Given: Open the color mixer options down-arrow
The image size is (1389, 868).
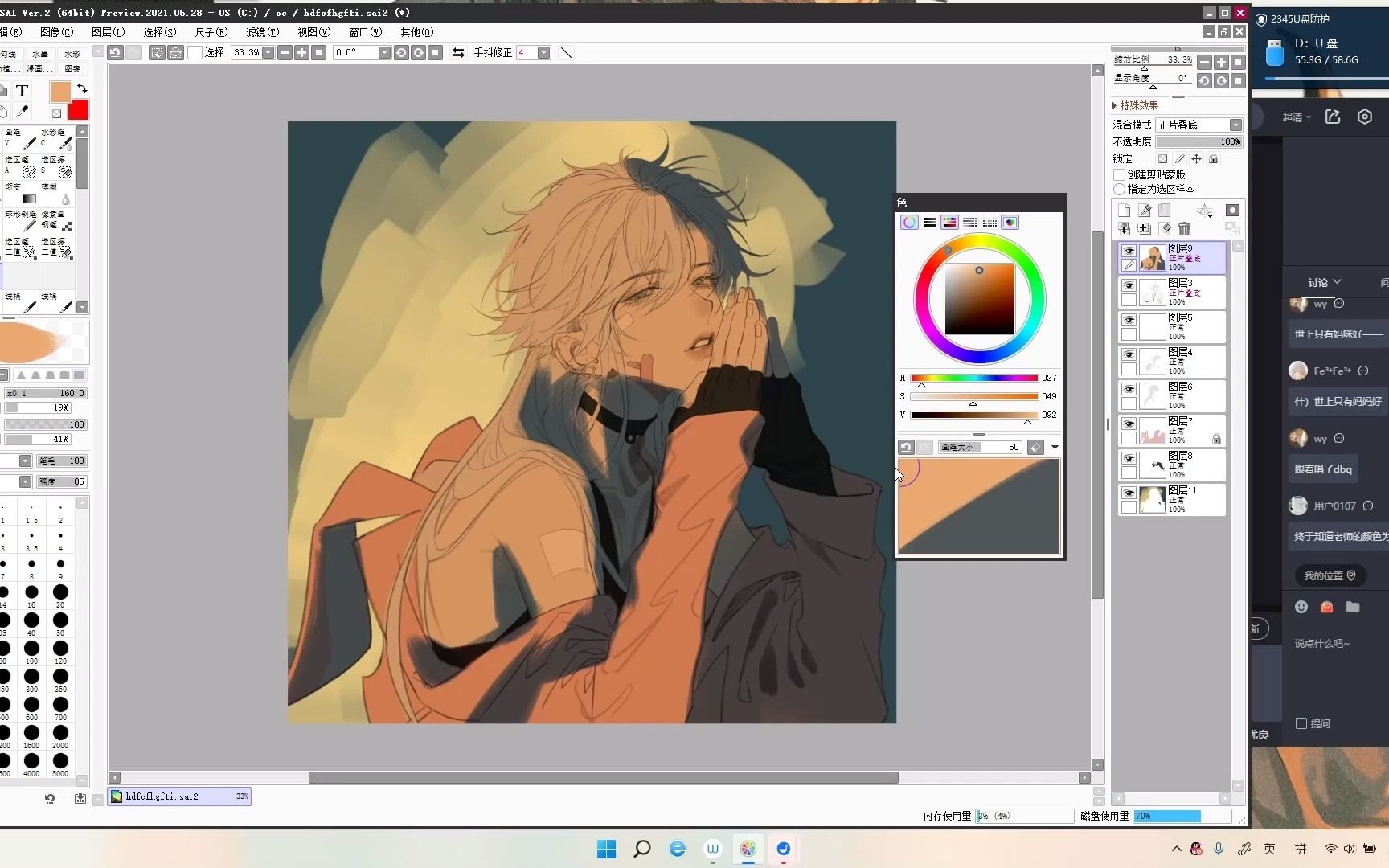Looking at the screenshot, I should pos(1055,447).
